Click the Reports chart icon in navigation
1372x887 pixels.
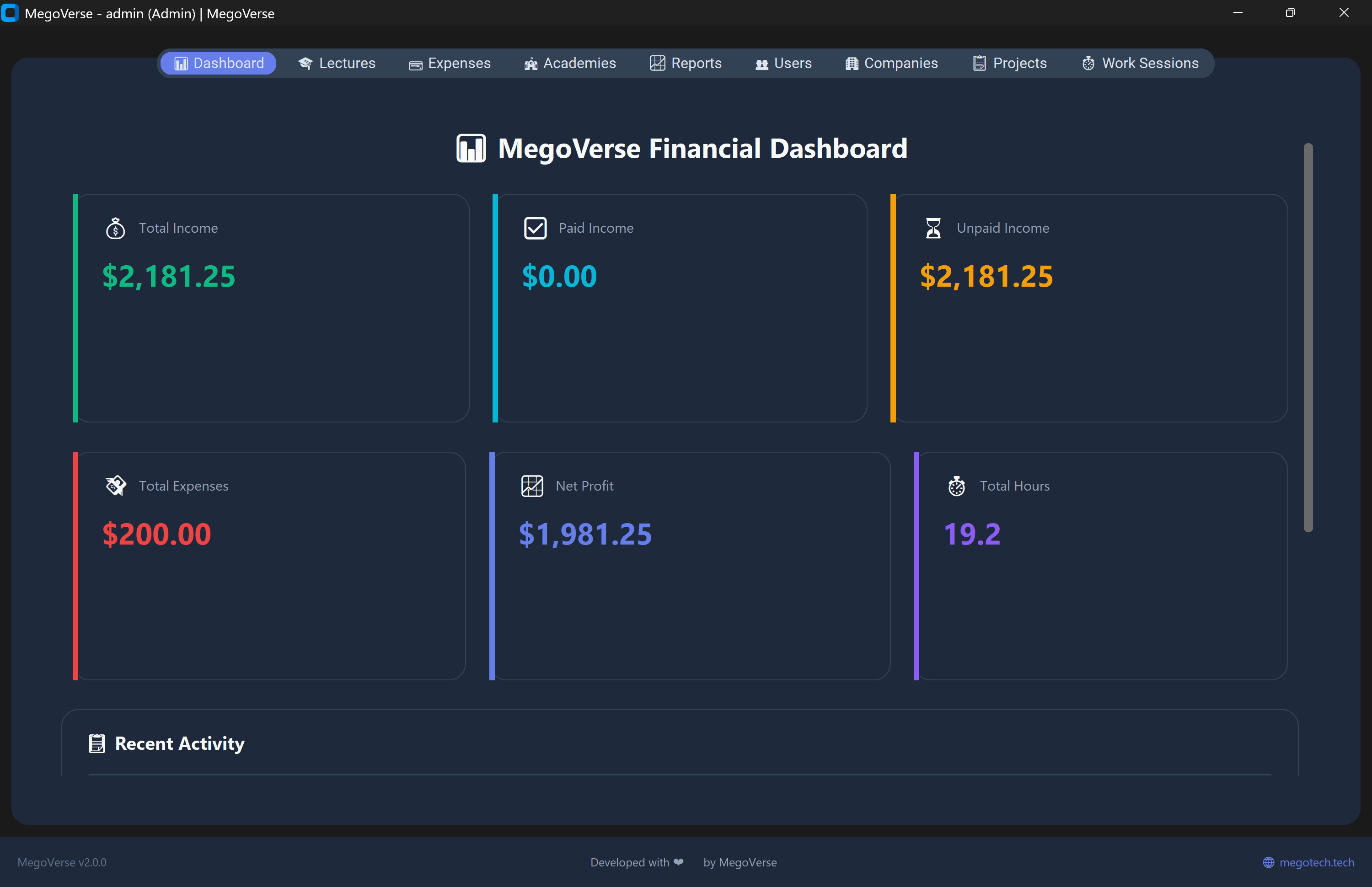[x=658, y=63]
